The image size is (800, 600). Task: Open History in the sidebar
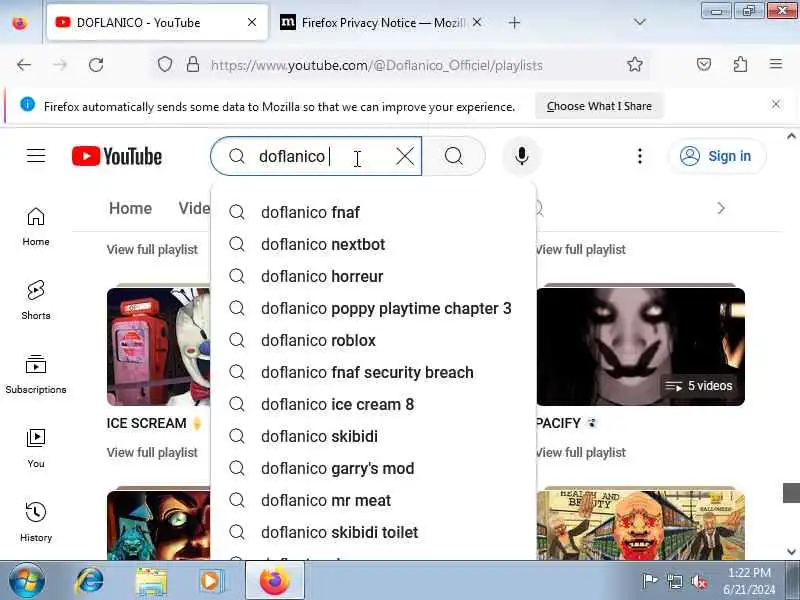(36, 522)
